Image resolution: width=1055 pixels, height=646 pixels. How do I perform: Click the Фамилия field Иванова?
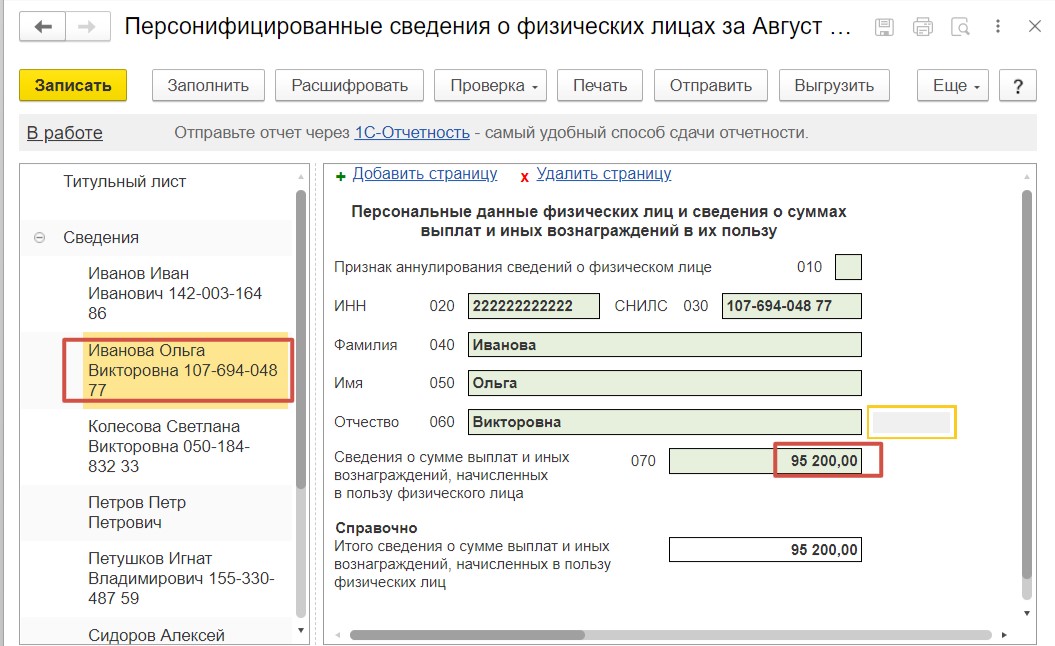(665, 345)
